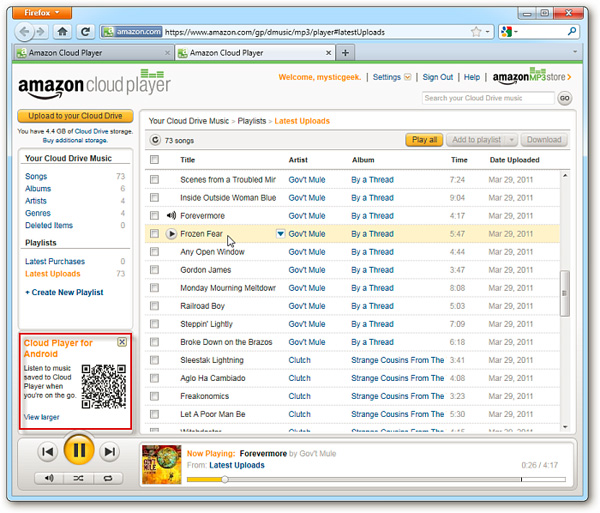Open the Latest Purchases playlist
Screen dimensions: 600x513
55,261
